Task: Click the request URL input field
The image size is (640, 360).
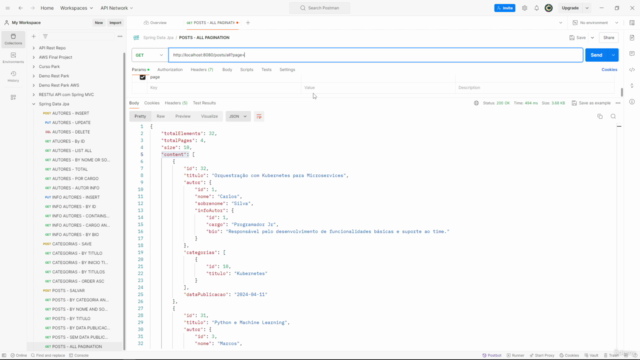Action: 376,55
